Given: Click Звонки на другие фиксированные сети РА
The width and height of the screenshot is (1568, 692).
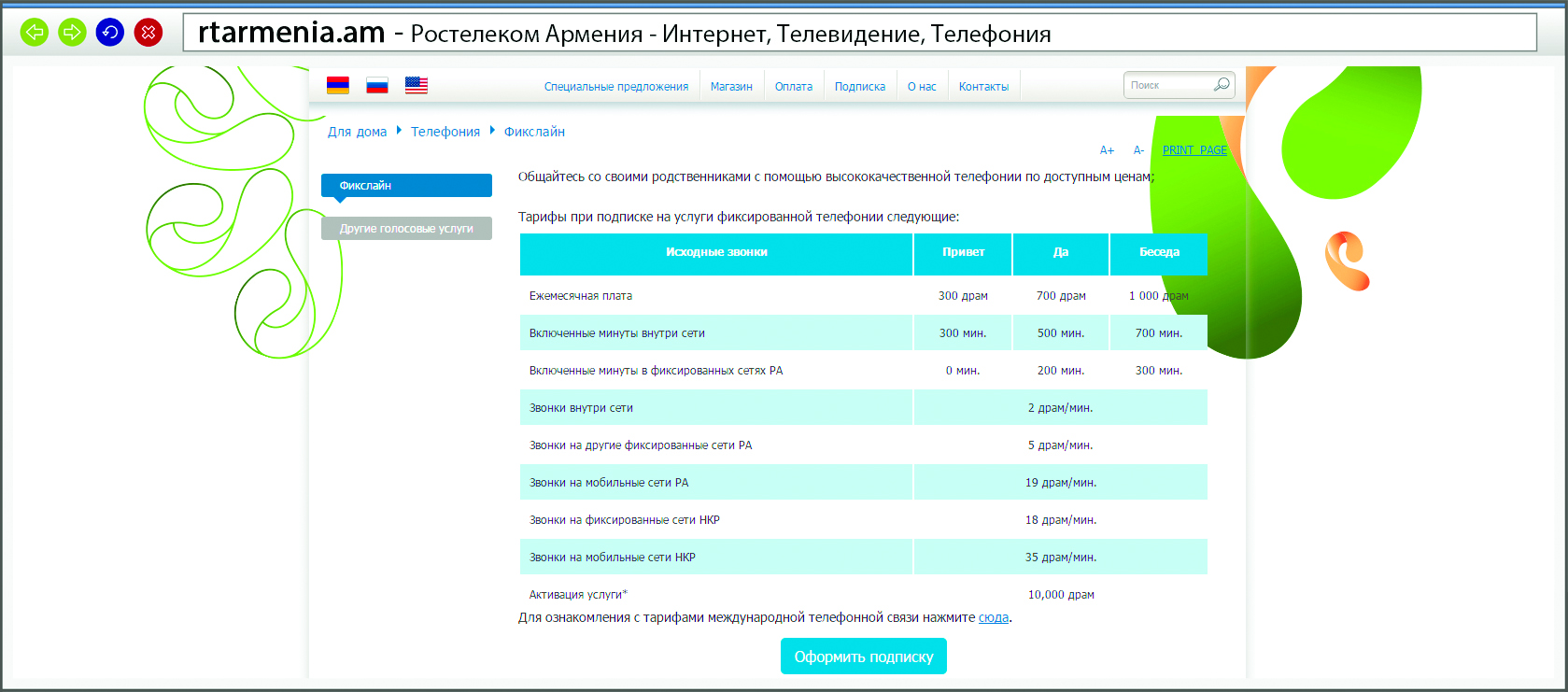Looking at the screenshot, I should point(641,445).
